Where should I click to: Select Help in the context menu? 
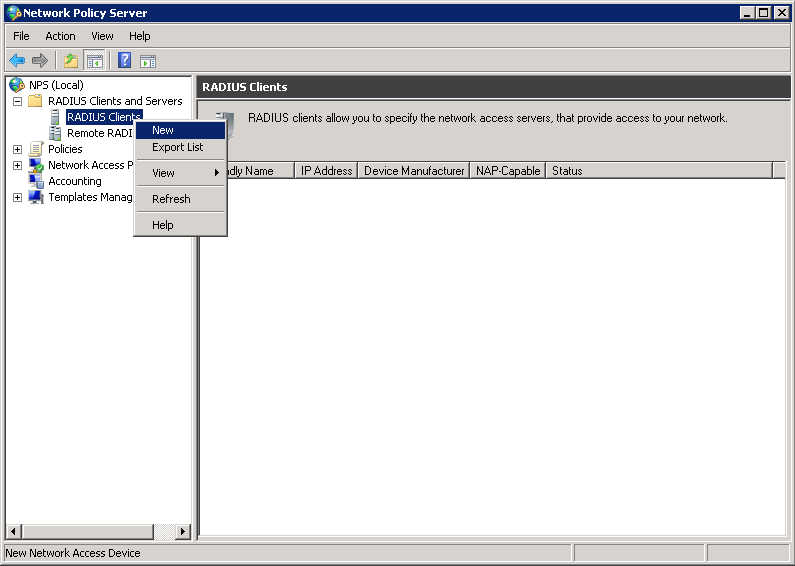pos(180,225)
